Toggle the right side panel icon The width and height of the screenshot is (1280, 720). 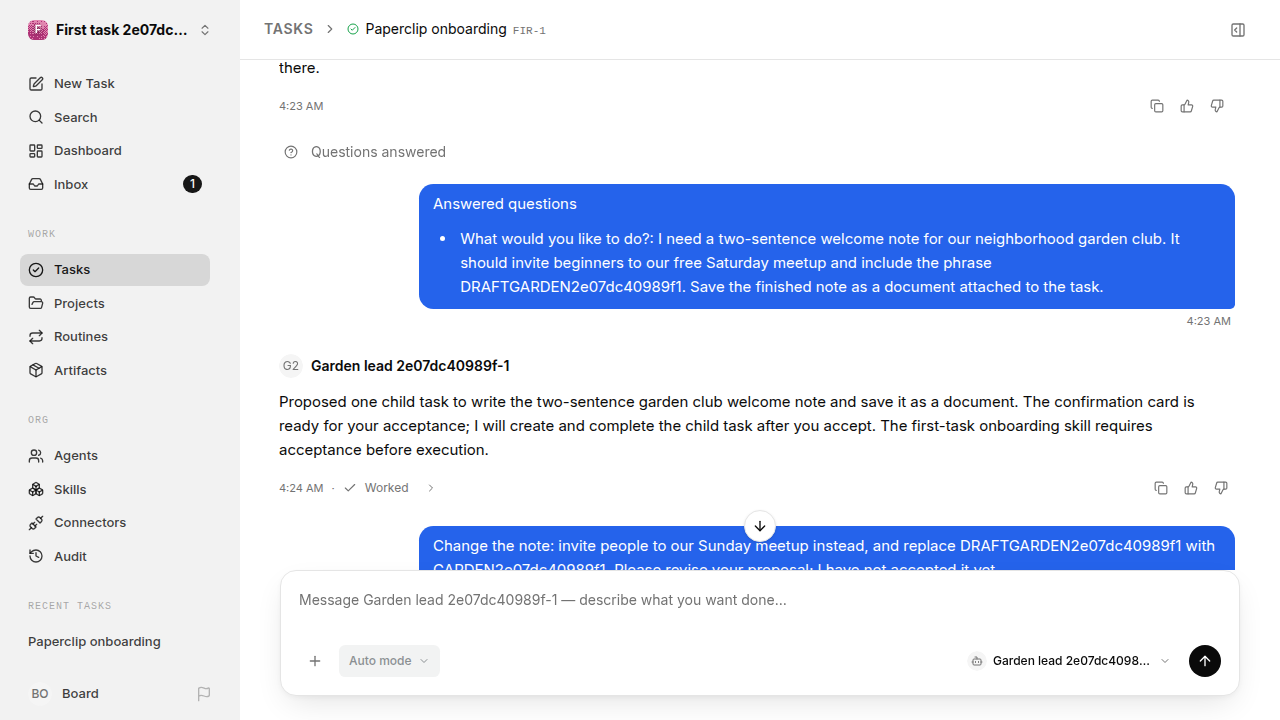[x=1238, y=30]
